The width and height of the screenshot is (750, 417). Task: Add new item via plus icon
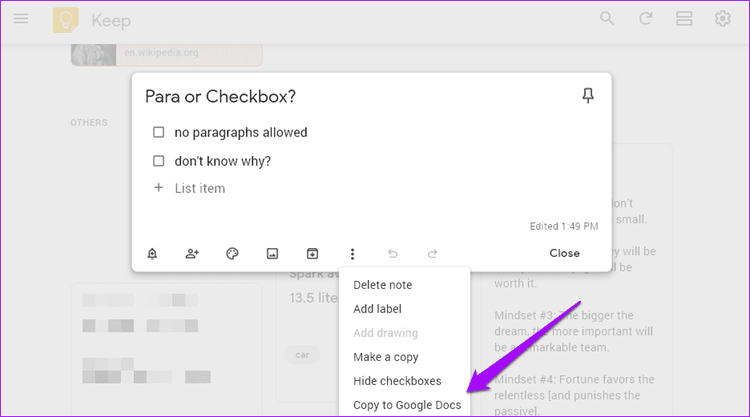(158, 187)
